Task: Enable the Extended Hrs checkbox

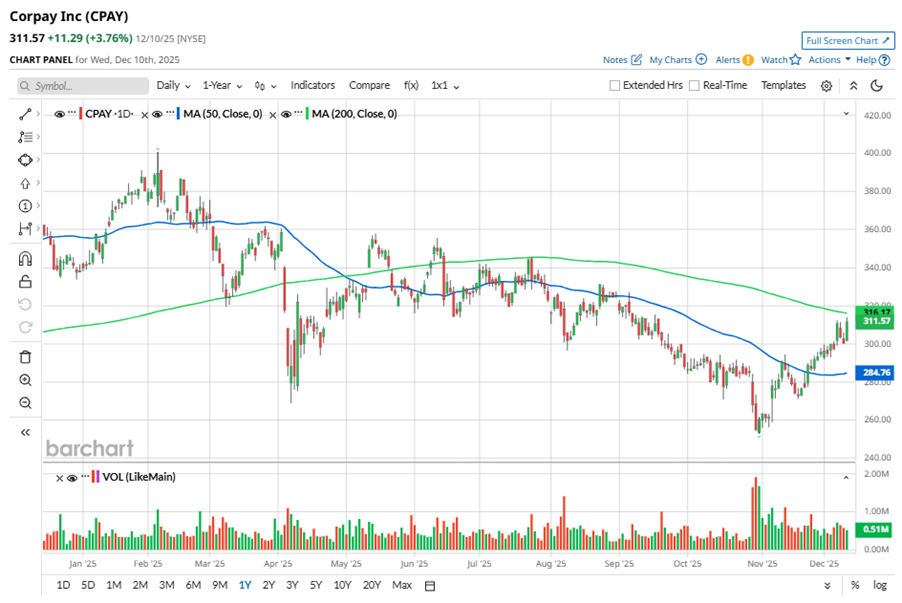Action: (x=614, y=85)
